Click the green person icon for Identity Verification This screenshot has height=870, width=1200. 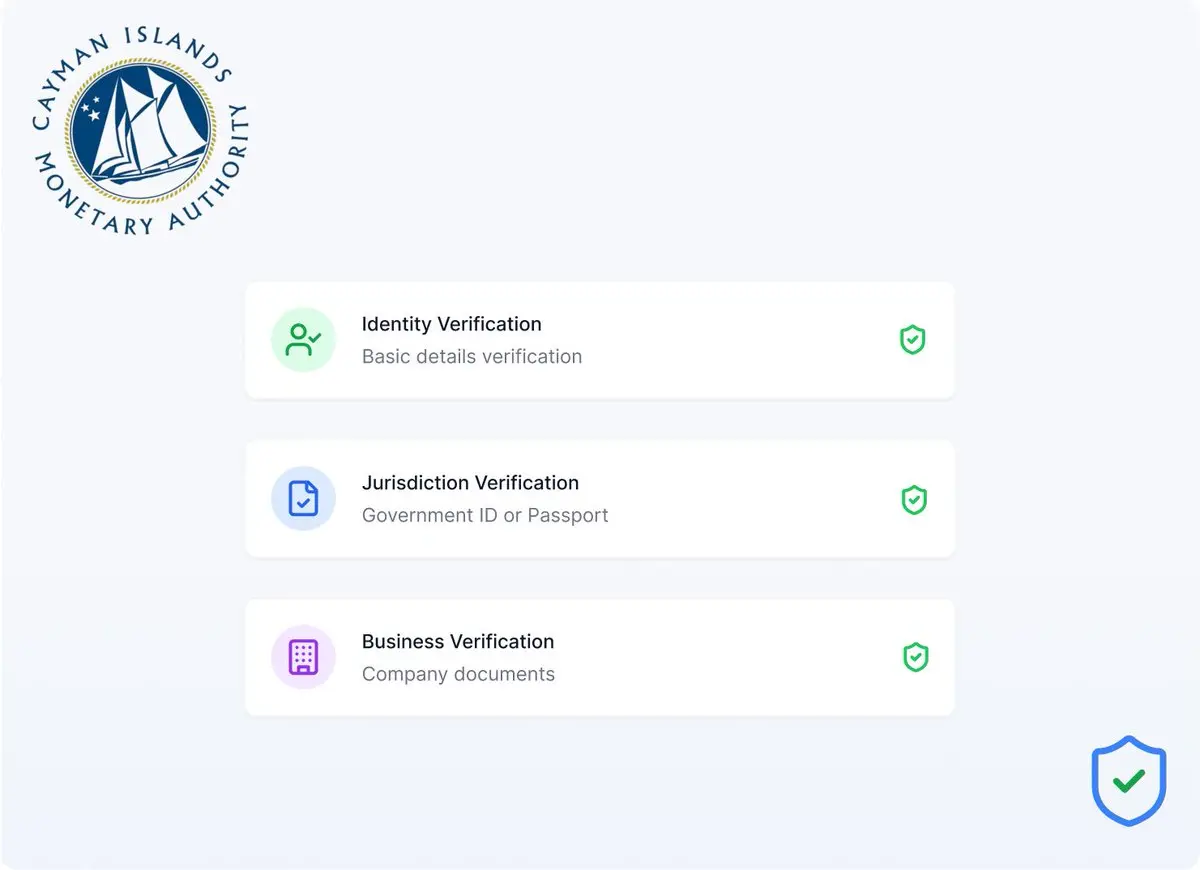(x=303, y=340)
